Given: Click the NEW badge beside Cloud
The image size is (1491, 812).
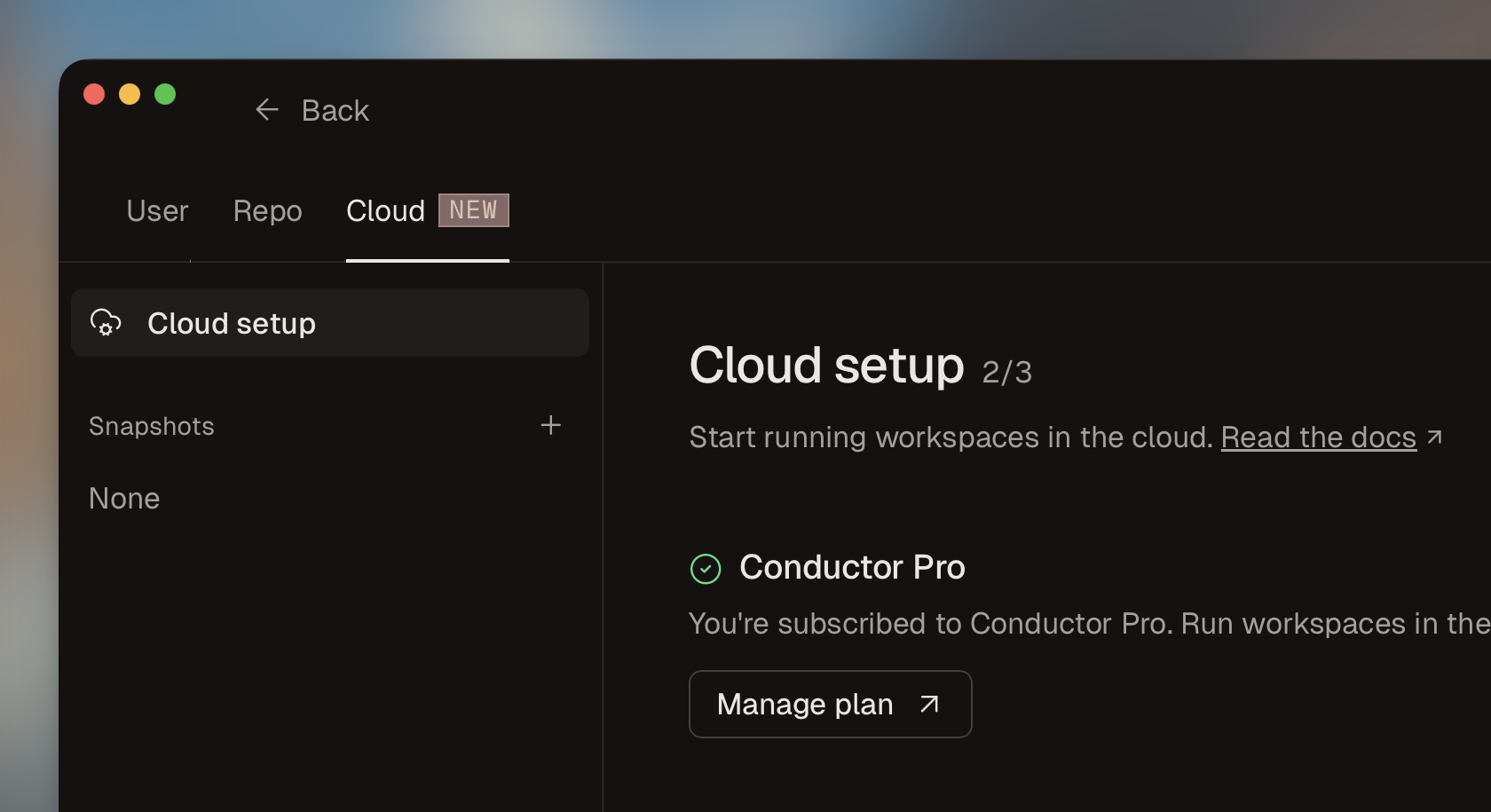Looking at the screenshot, I should (474, 210).
